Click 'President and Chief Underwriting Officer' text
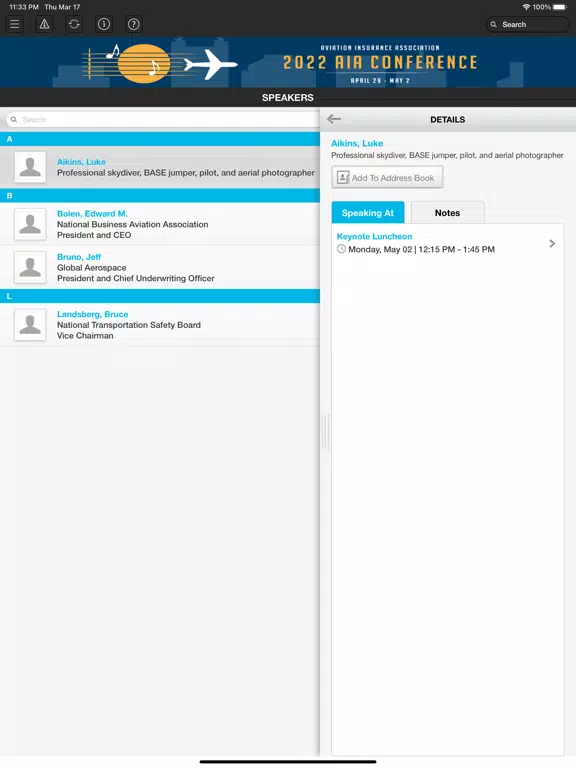Viewport: 576px width, 768px height. [x=136, y=278]
